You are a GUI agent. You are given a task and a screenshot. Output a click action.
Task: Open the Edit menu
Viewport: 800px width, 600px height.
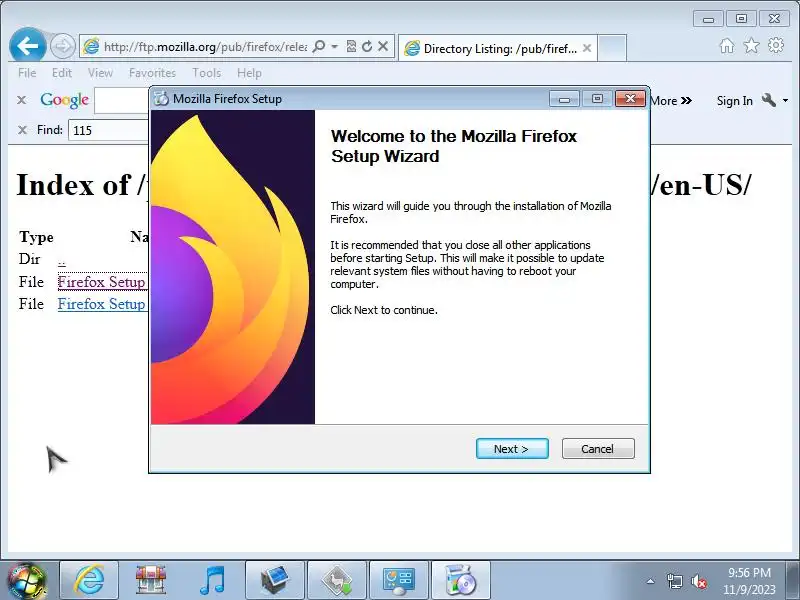pyautogui.click(x=62, y=73)
